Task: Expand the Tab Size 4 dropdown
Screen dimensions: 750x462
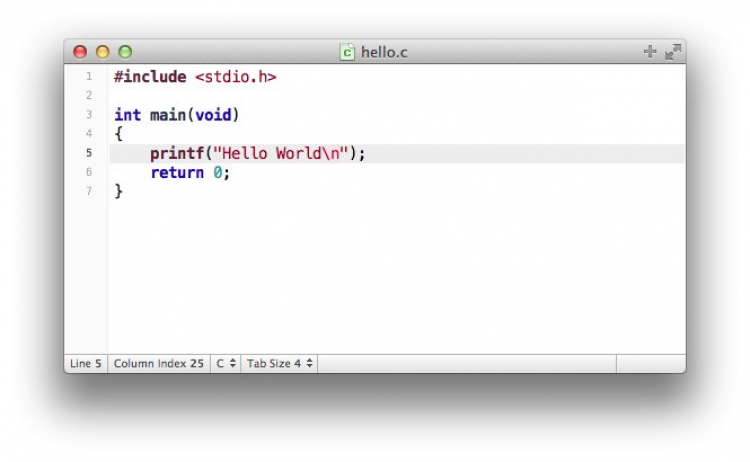Action: click(280, 364)
